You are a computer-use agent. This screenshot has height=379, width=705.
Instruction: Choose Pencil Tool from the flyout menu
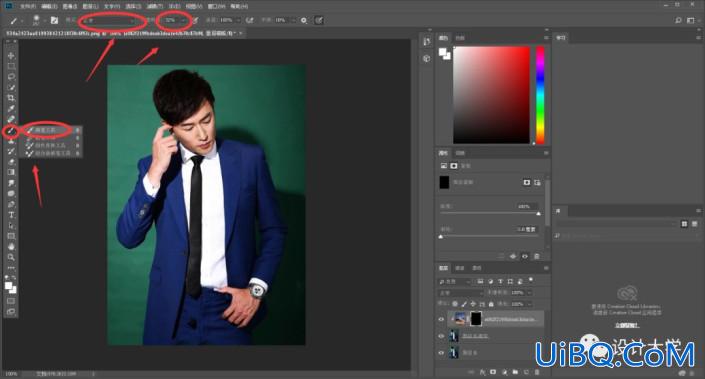coord(53,138)
